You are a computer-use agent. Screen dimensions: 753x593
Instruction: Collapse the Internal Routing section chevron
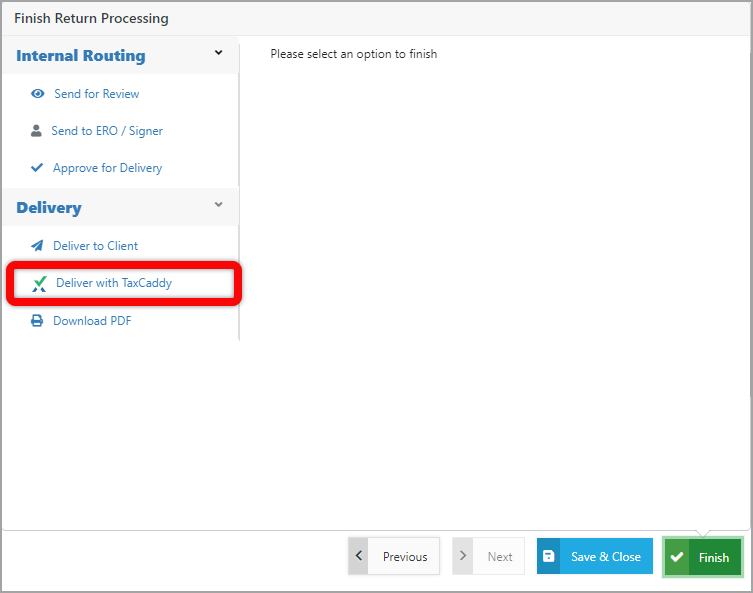[x=219, y=53]
